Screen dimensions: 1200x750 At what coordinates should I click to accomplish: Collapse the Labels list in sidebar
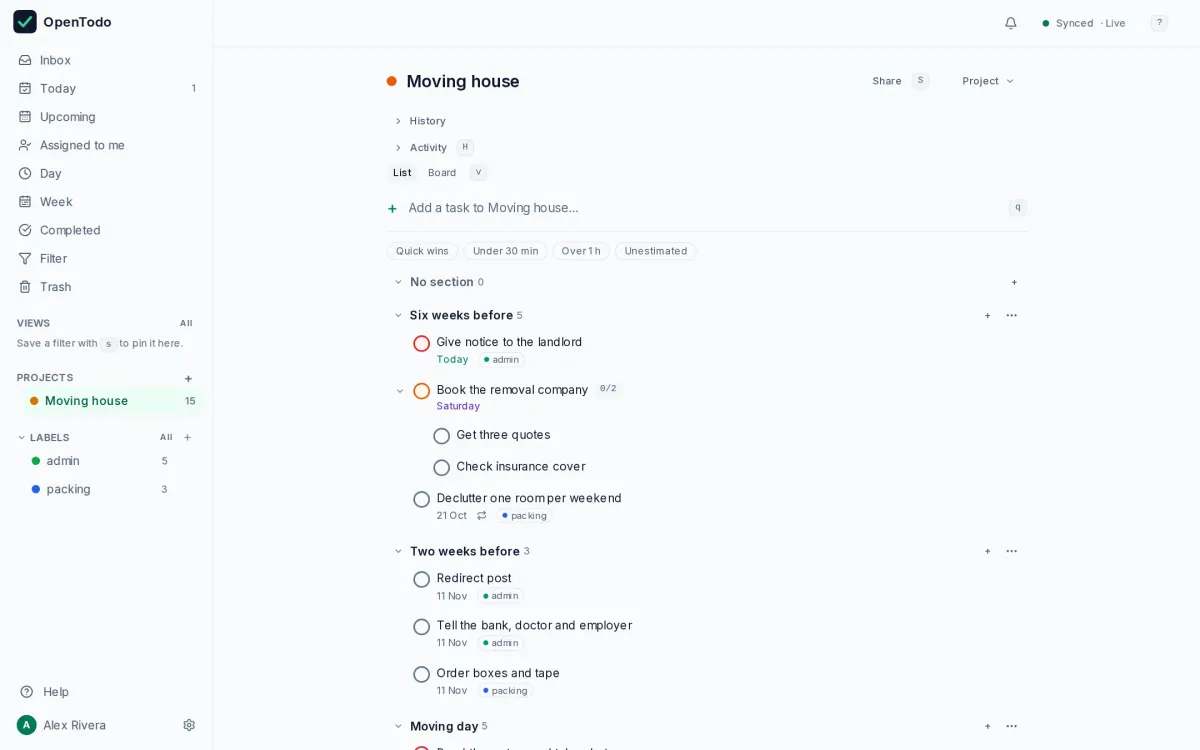coord(22,437)
